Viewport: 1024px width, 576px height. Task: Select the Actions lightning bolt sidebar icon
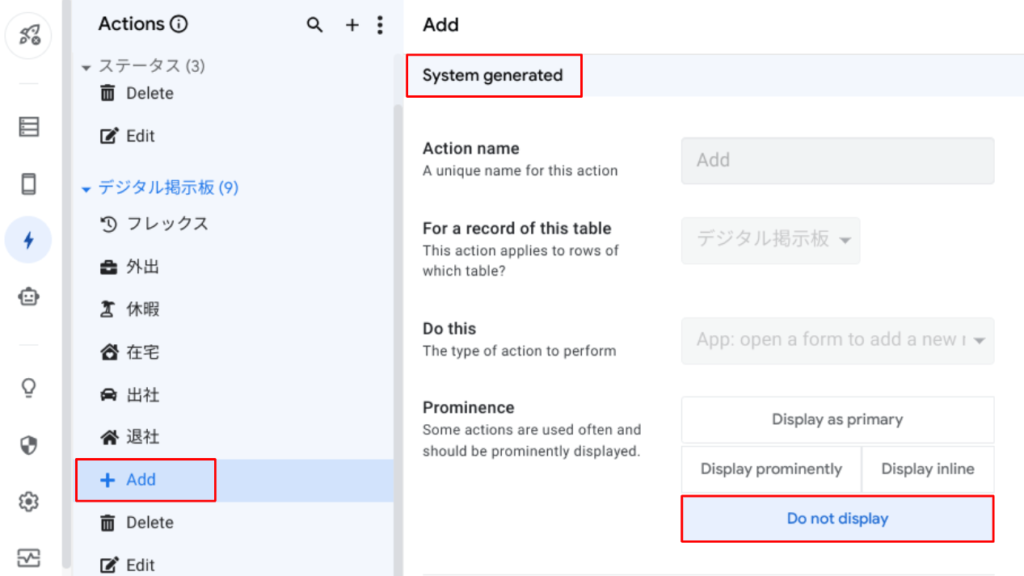pos(29,240)
